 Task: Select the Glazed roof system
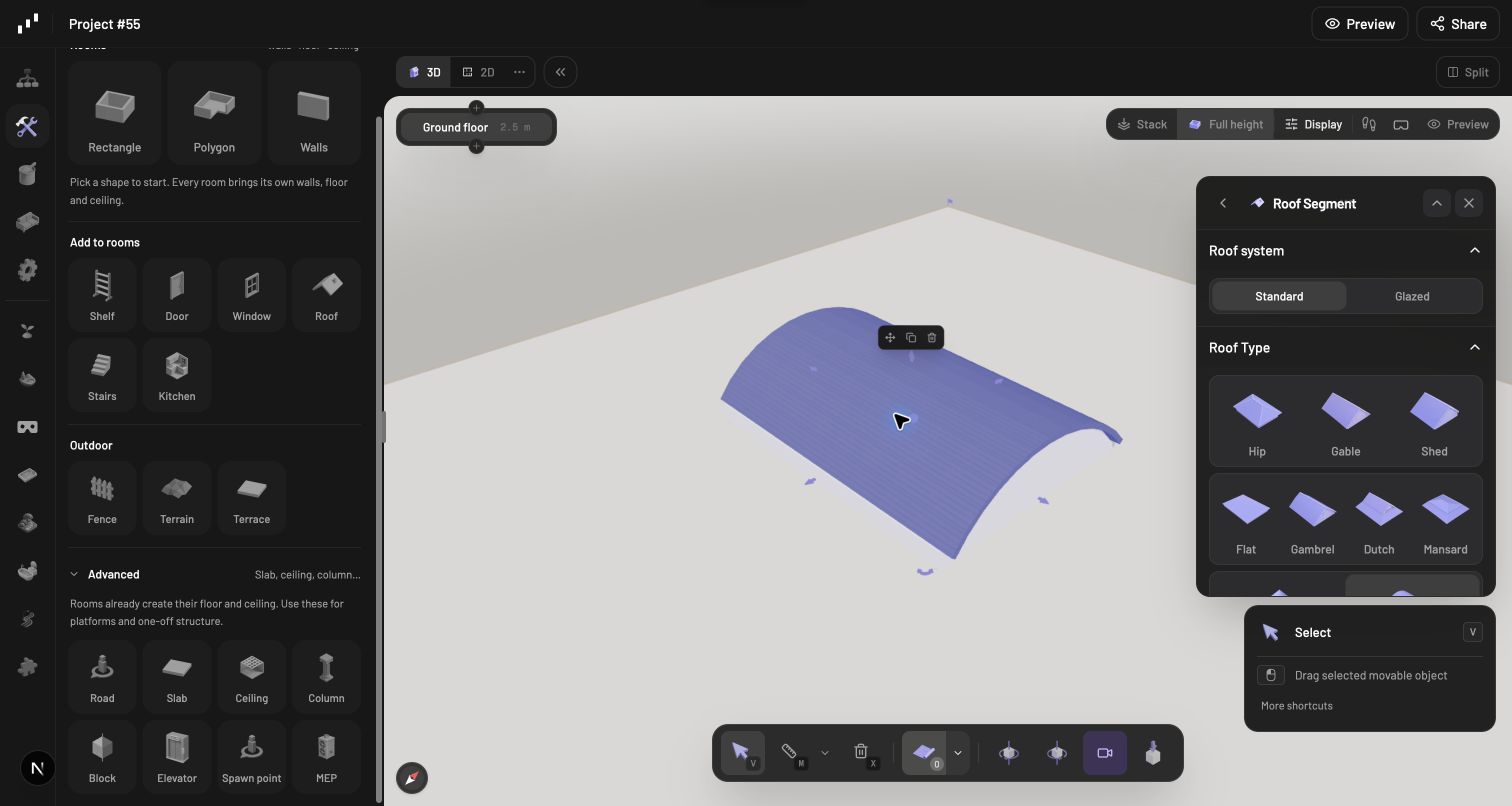click(x=1412, y=296)
